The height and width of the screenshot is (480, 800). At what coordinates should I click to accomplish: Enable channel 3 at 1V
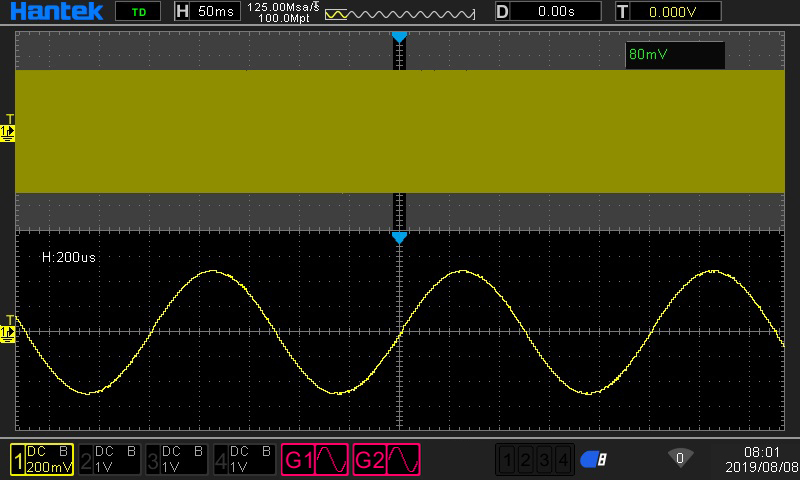pos(177,459)
